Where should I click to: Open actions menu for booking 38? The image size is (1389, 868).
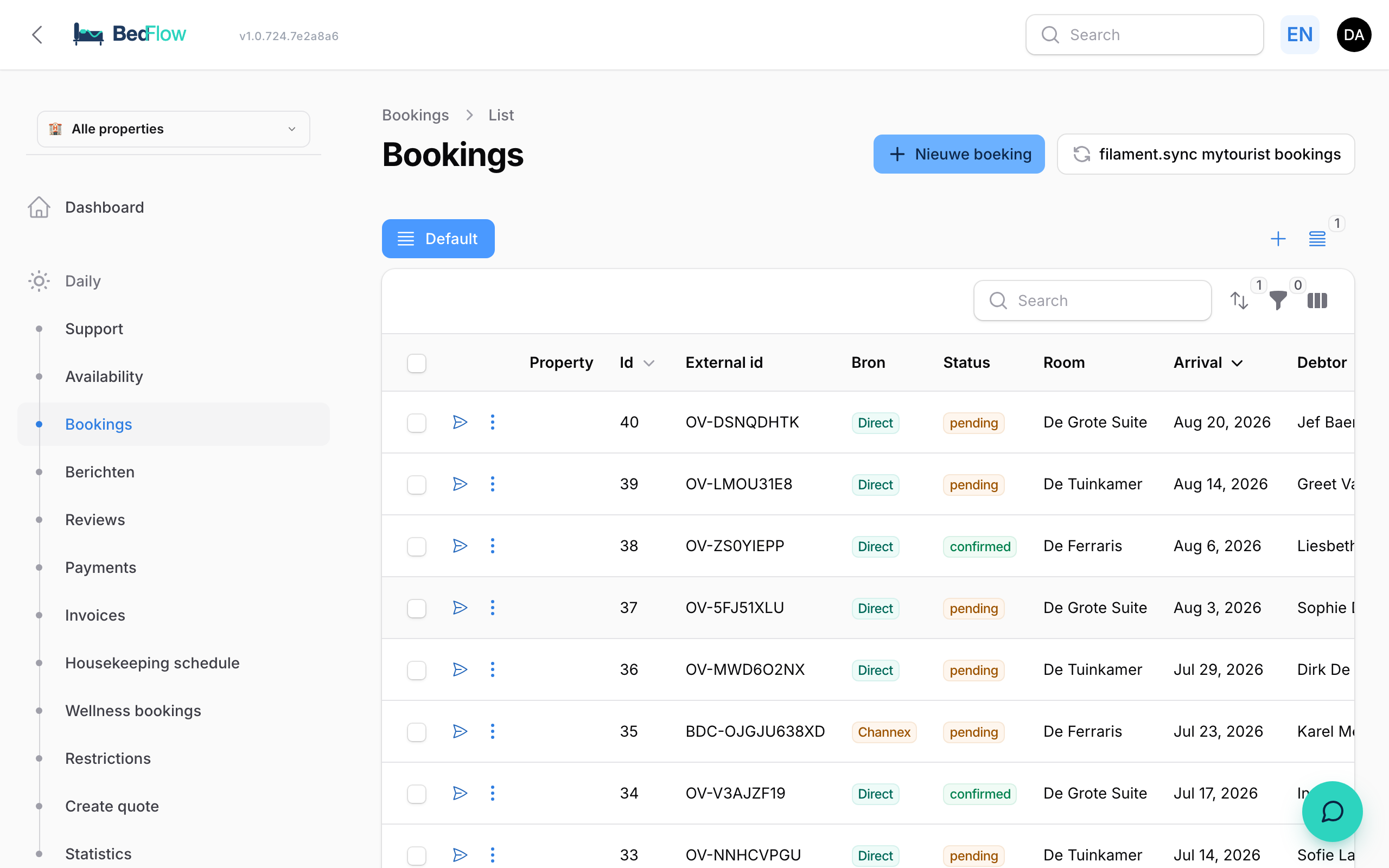pyautogui.click(x=493, y=545)
